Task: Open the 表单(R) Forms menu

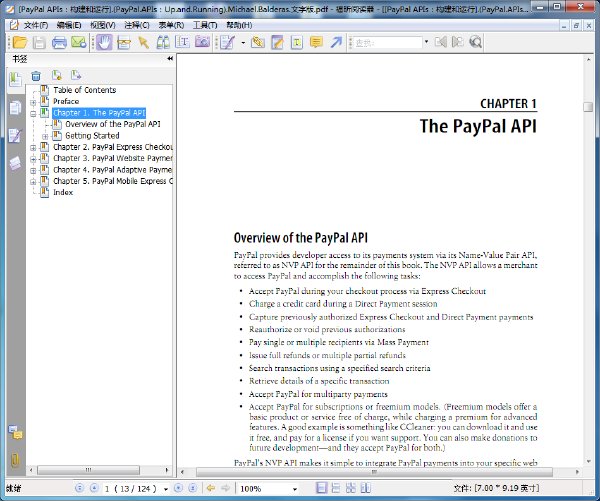Action: coord(171,25)
